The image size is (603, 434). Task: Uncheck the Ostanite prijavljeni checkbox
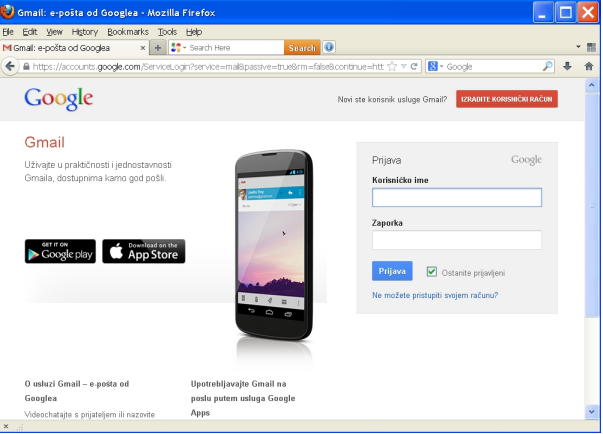pos(431,272)
